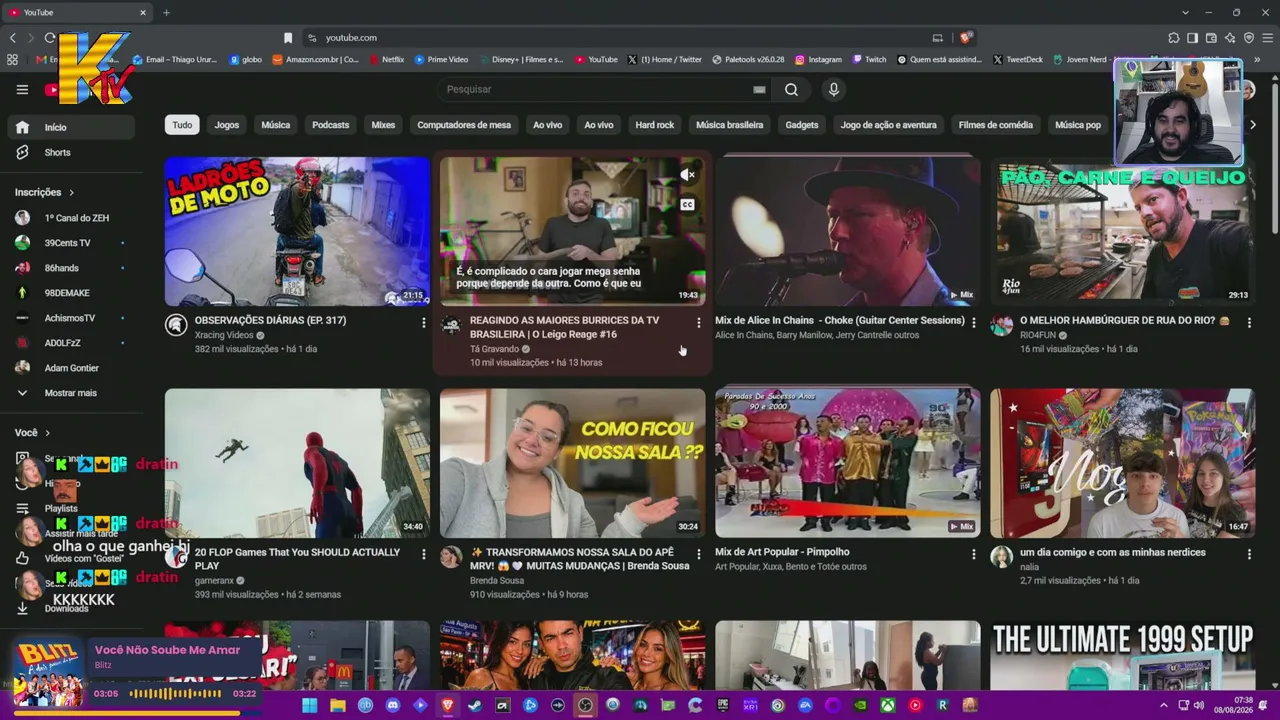Image resolution: width=1280 pixels, height=720 pixels.
Task: Open options for OBSERVAÇÕES DIÁRIAS video
Action: click(x=424, y=322)
